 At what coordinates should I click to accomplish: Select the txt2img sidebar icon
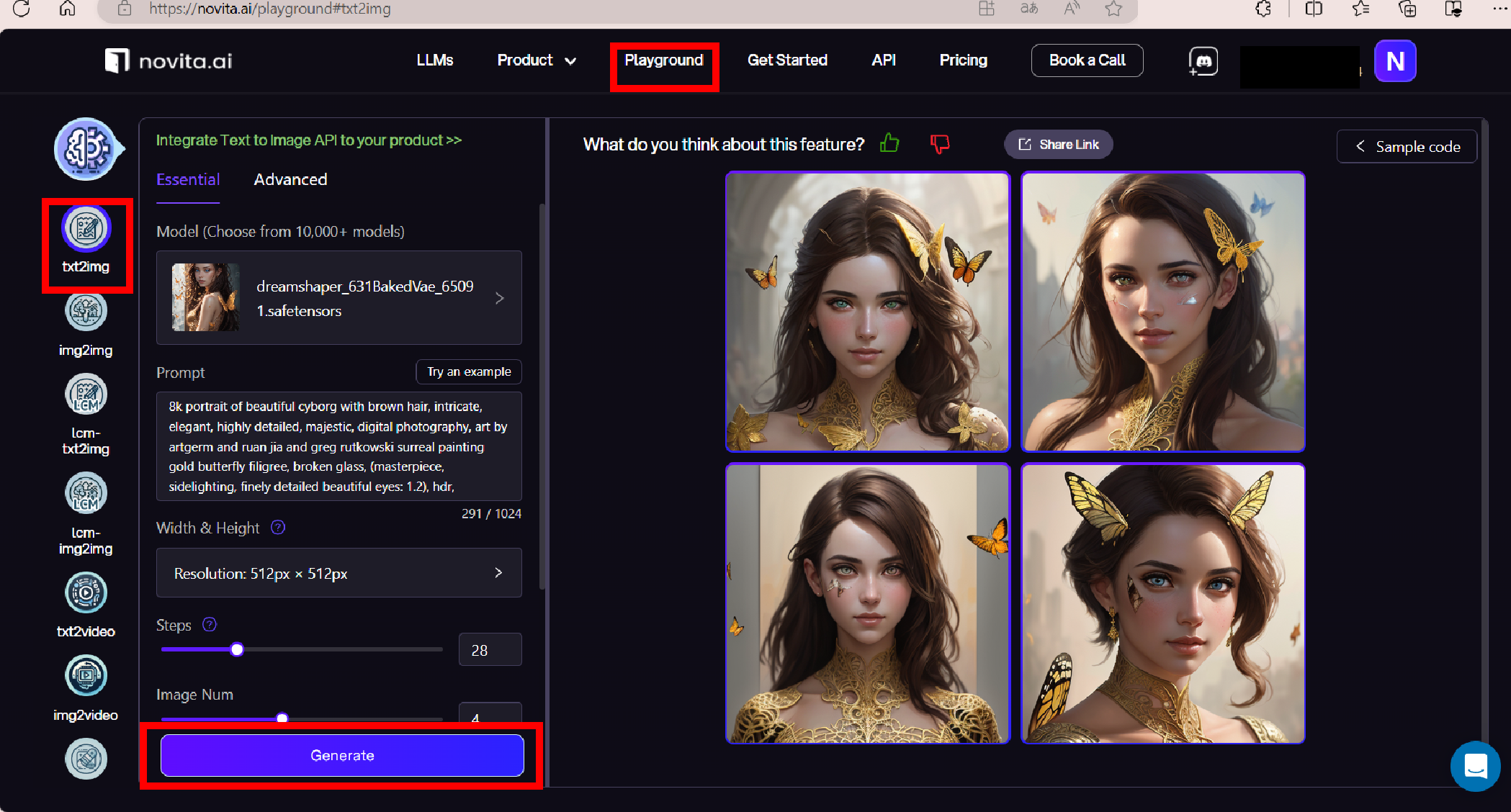pos(86,229)
